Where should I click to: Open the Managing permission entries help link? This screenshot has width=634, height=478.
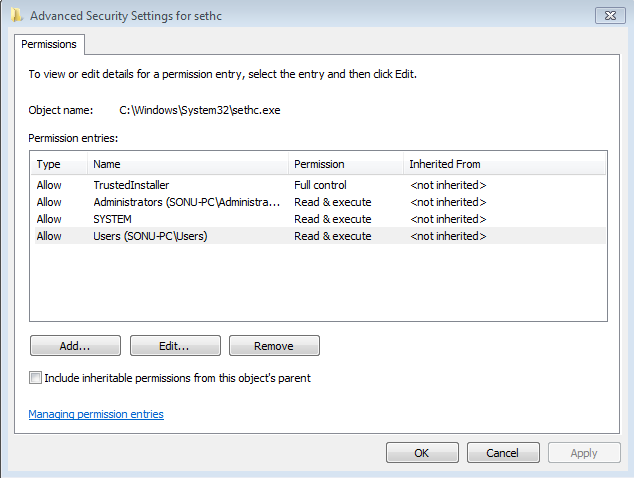[96, 414]
